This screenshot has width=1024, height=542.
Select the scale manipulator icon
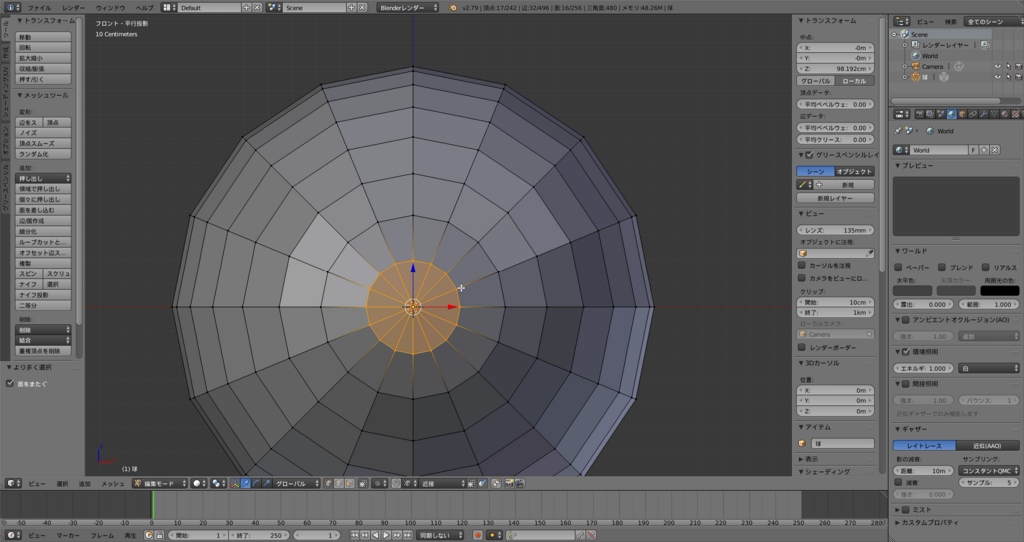266,483
